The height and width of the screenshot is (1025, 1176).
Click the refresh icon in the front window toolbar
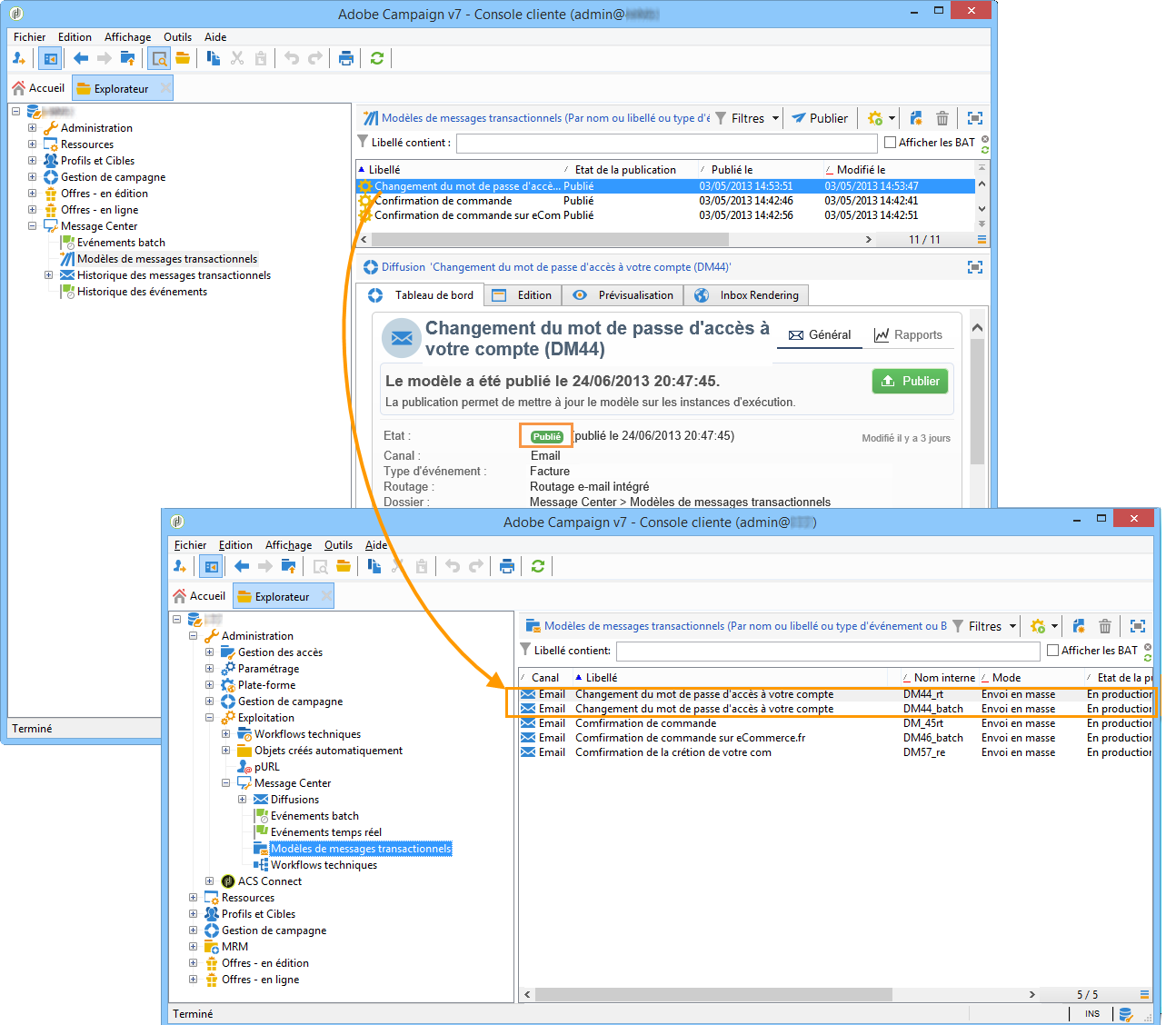[538, 566]
